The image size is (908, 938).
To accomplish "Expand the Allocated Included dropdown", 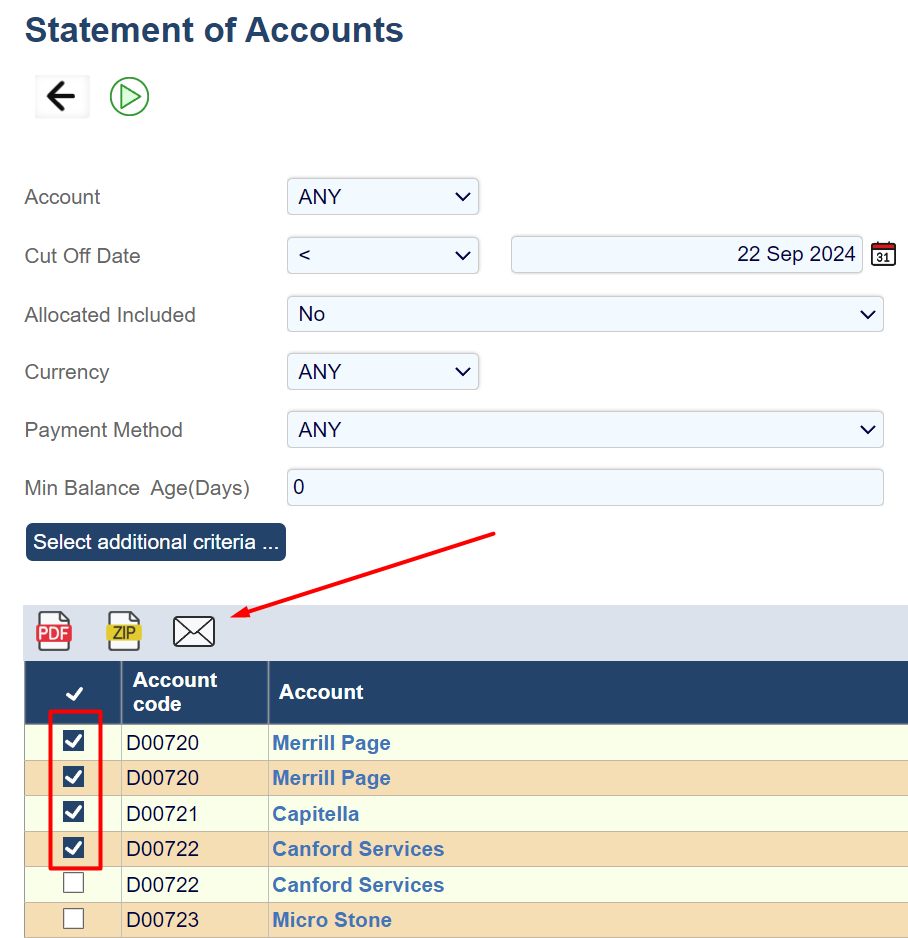I will point(585,314).
